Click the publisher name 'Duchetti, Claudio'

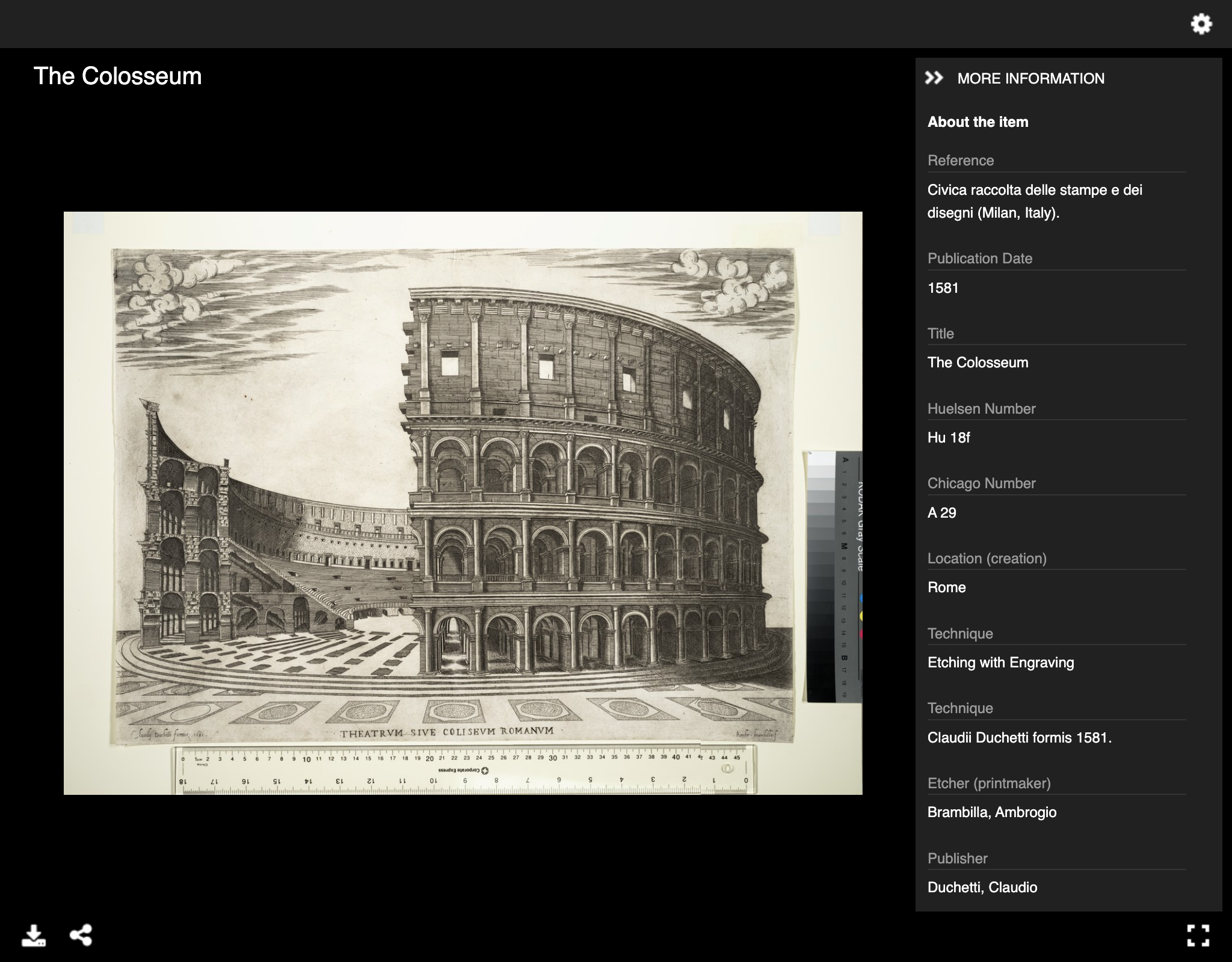pyautogui.click(x=982, y=887)
